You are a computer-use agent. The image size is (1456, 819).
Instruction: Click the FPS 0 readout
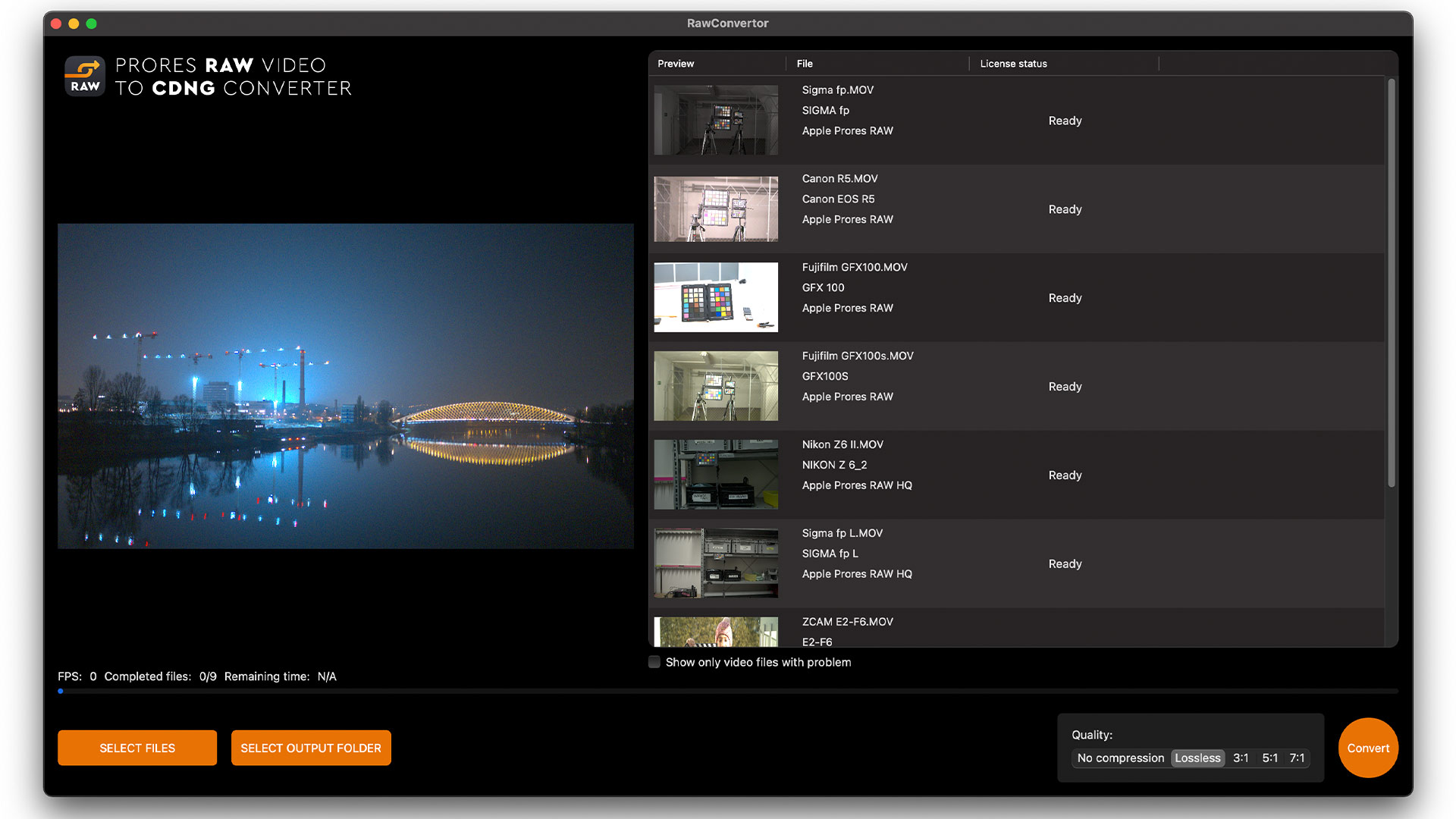(77, 676)
